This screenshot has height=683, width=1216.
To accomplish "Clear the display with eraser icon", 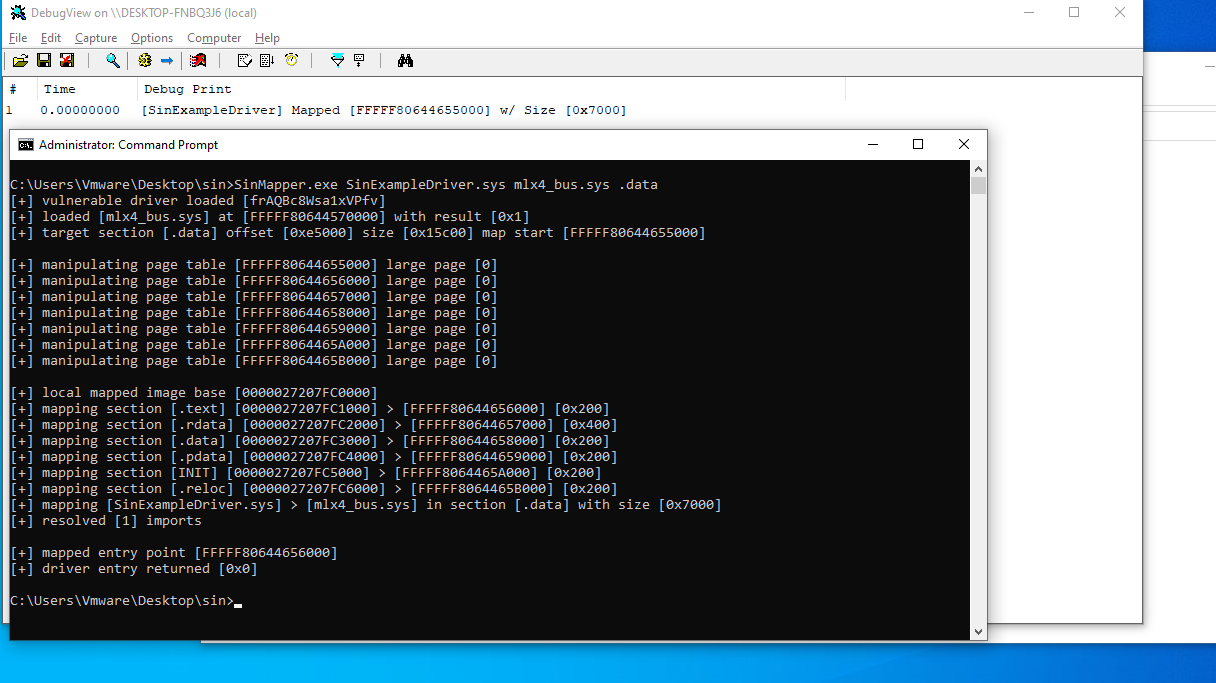I will pos(244,61).
